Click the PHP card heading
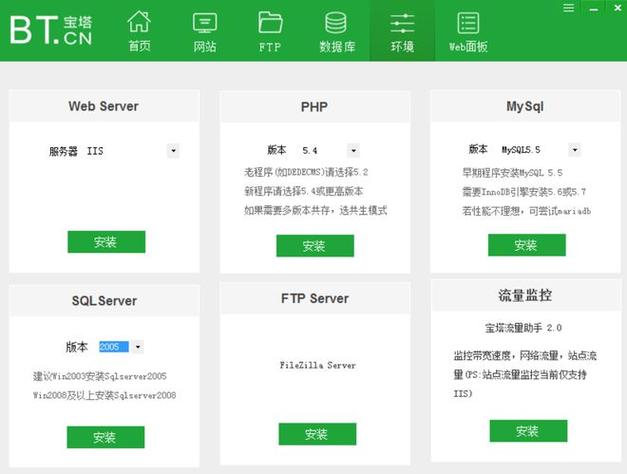This screenshot has height=474, width=627. coord(314,107)
